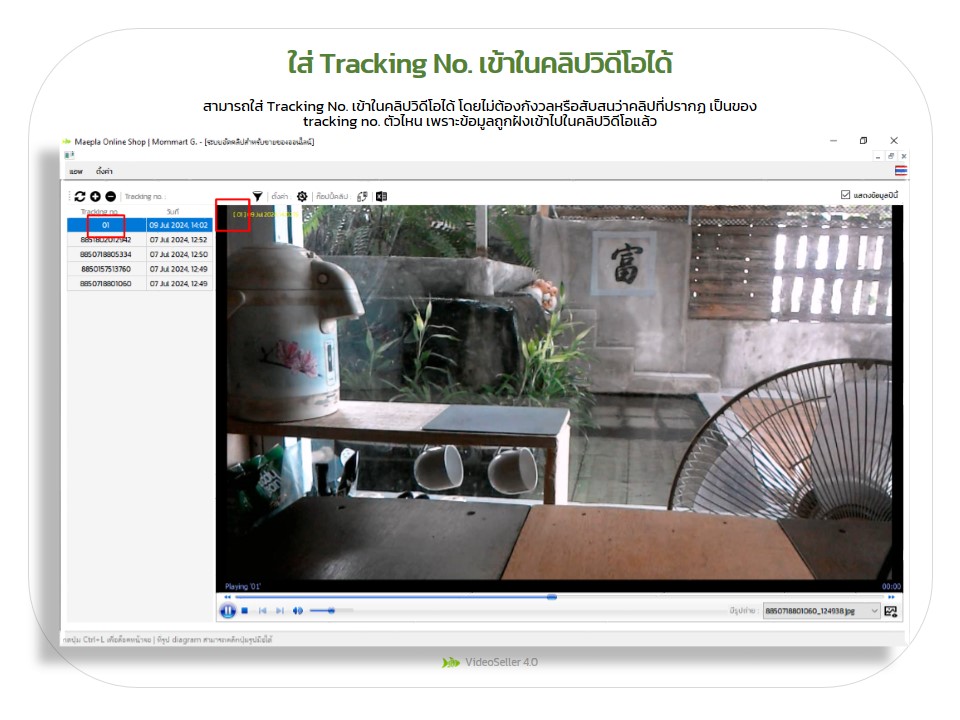Open the 'ตั้งค่า' menu

click(x=104, y=171)
